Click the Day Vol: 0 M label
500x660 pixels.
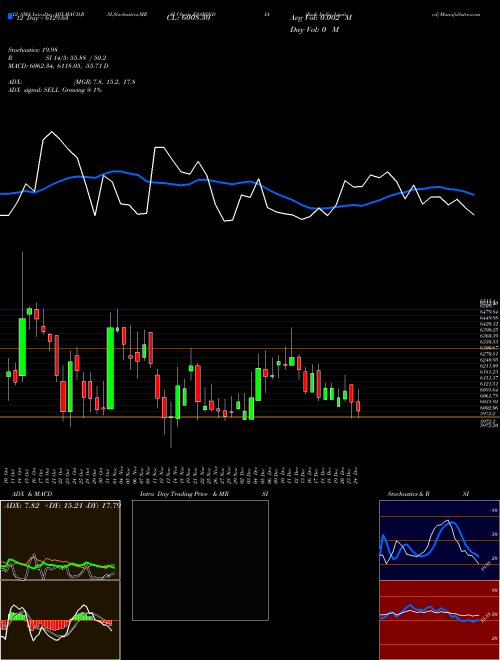point(314,30)
